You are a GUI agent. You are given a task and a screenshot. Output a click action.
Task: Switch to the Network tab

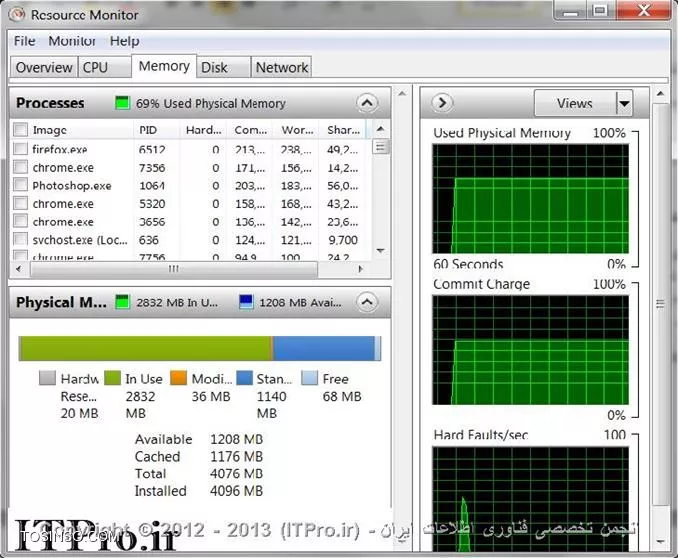[281, 67]
